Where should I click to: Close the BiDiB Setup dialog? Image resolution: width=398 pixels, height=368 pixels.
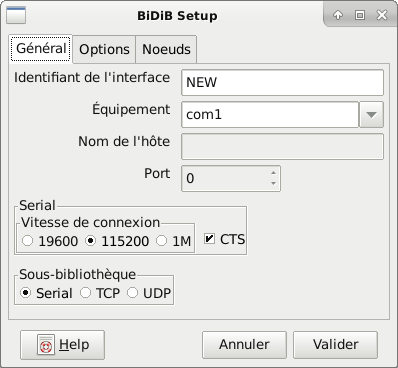click(x=382, y=15)
